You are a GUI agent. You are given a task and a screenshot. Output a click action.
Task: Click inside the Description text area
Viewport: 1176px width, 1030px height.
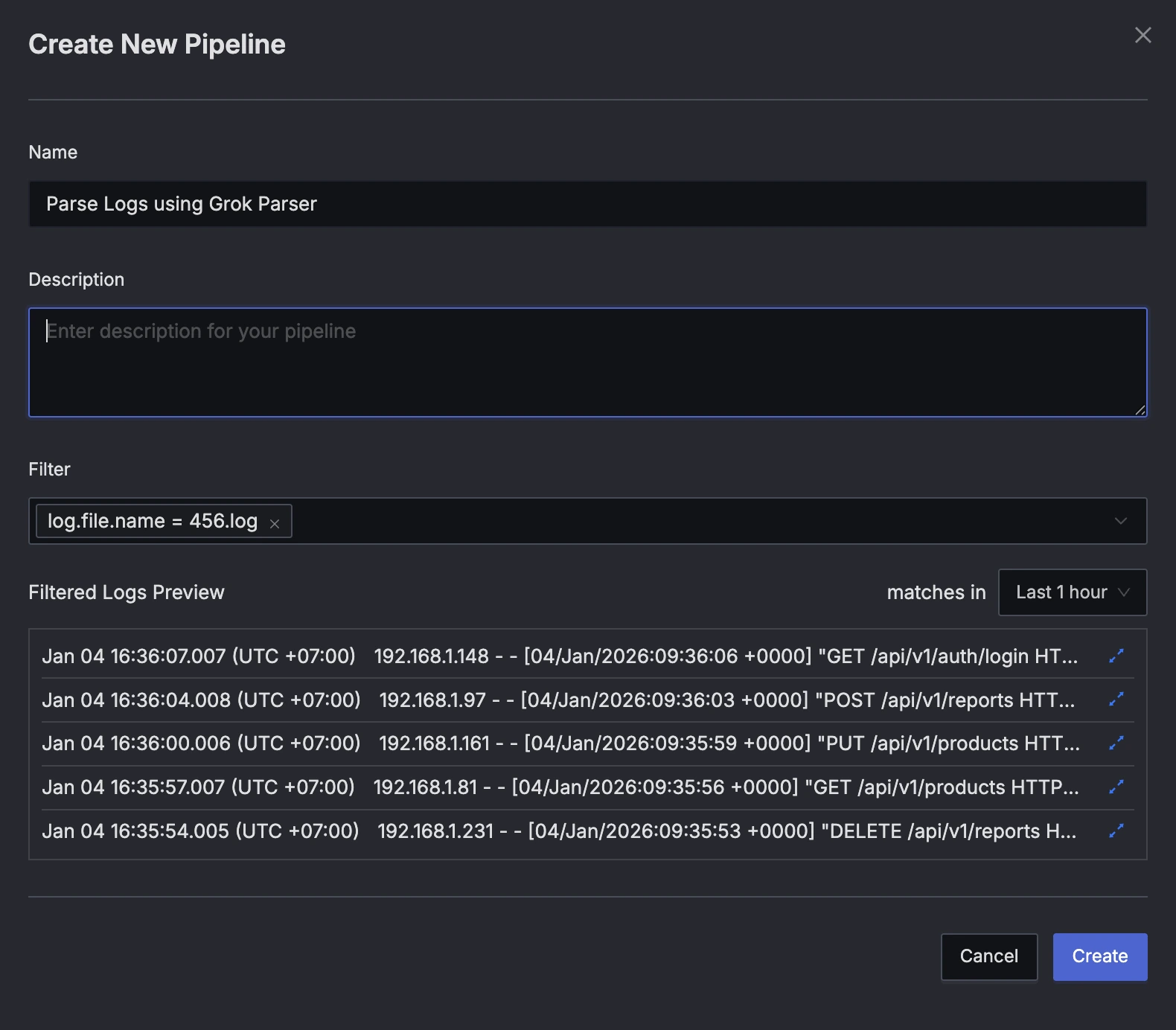[587, 362]
